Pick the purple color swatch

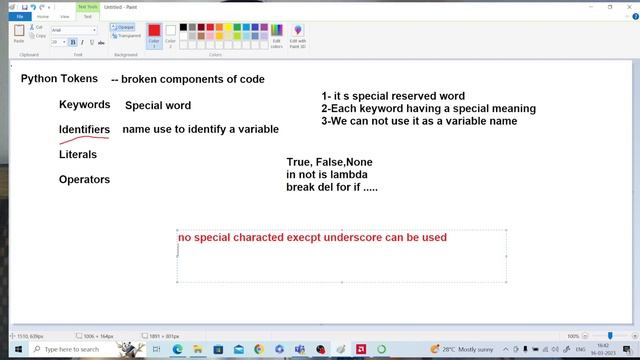(264, 27)
